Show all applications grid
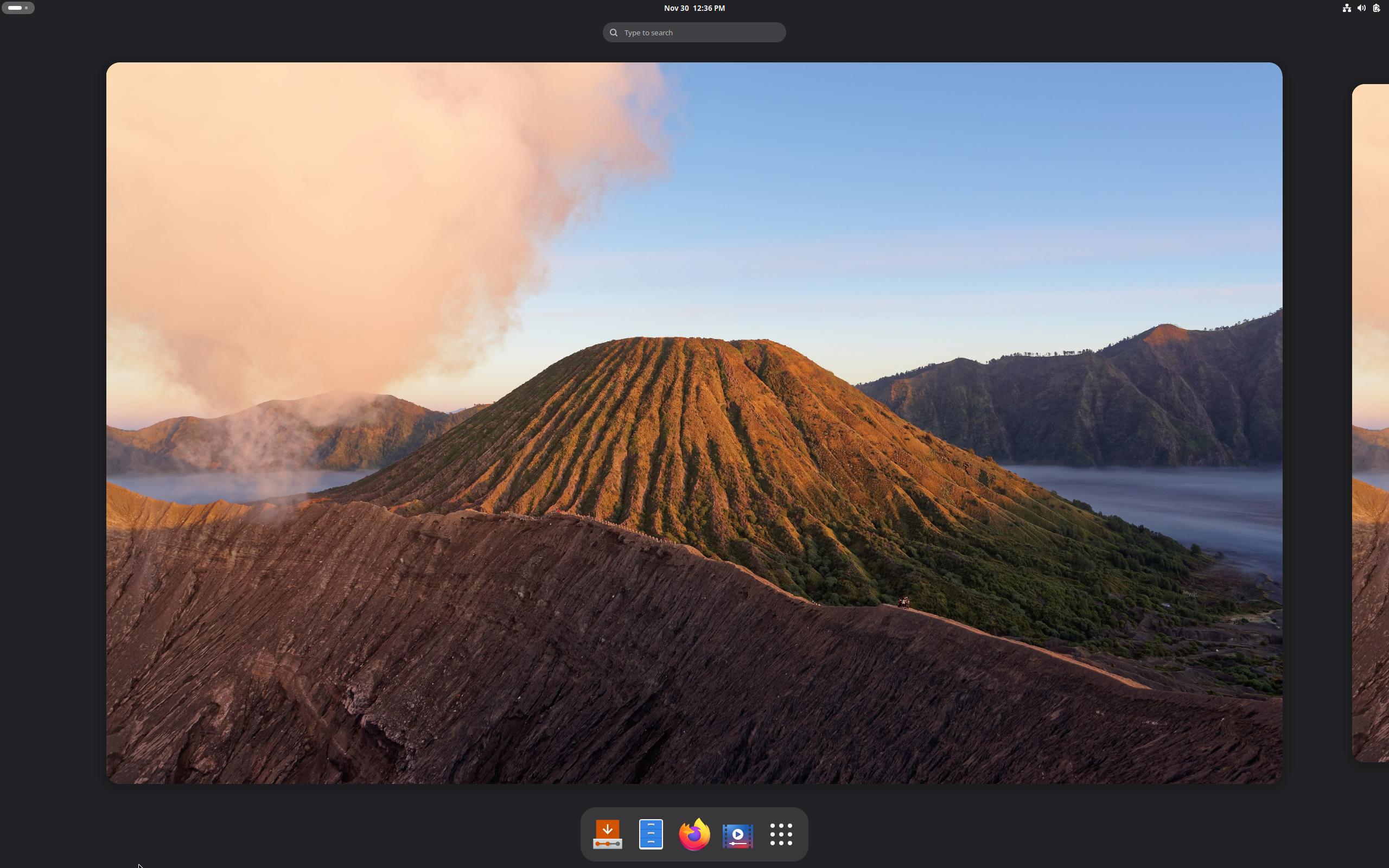The image size is (1389, 868). (x=781, y=834)
